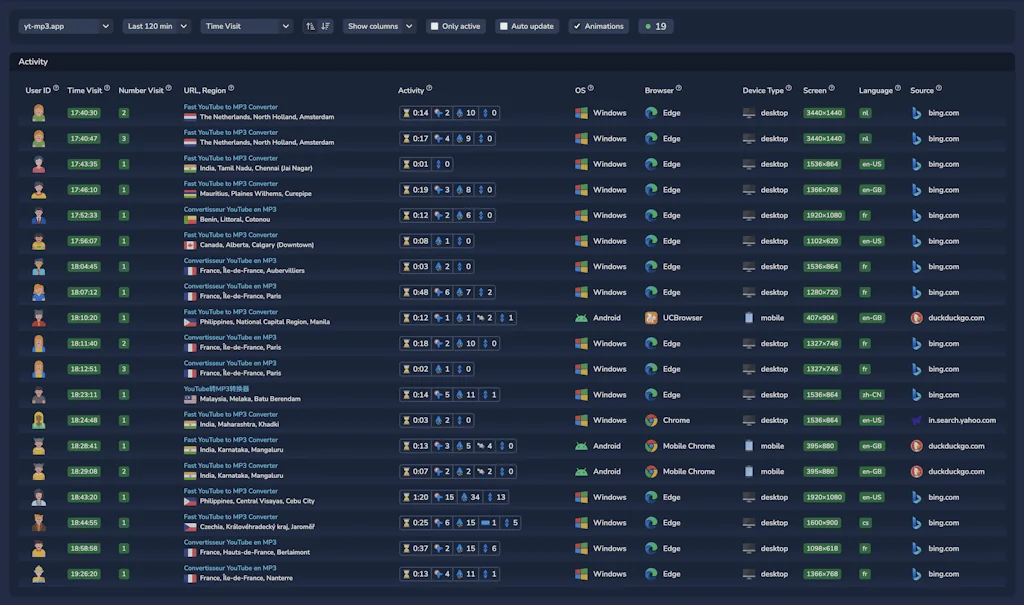Click the Android OS icon in 18:29:08 row
The height and width of the screenshot is (605, 1024).
tap(581, 472)
